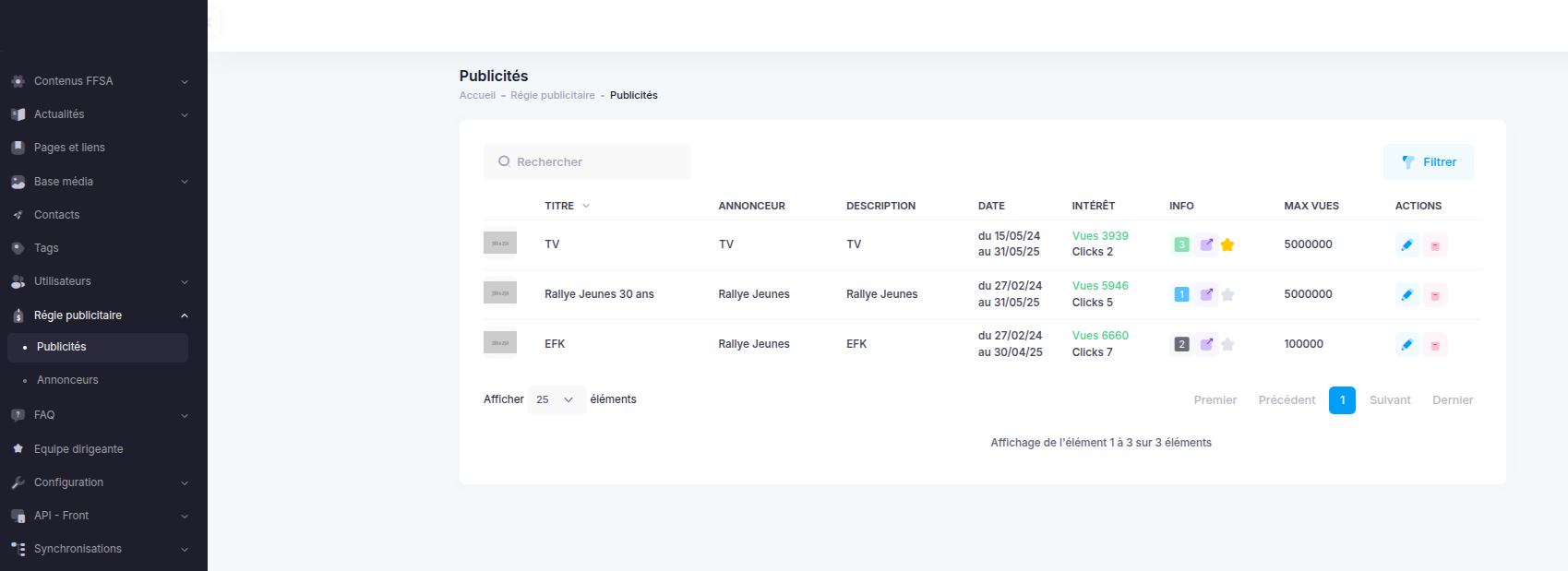Go to page 1 in pagination
The height and width of the screenshot is (571, 1568).
(1342, 400)
